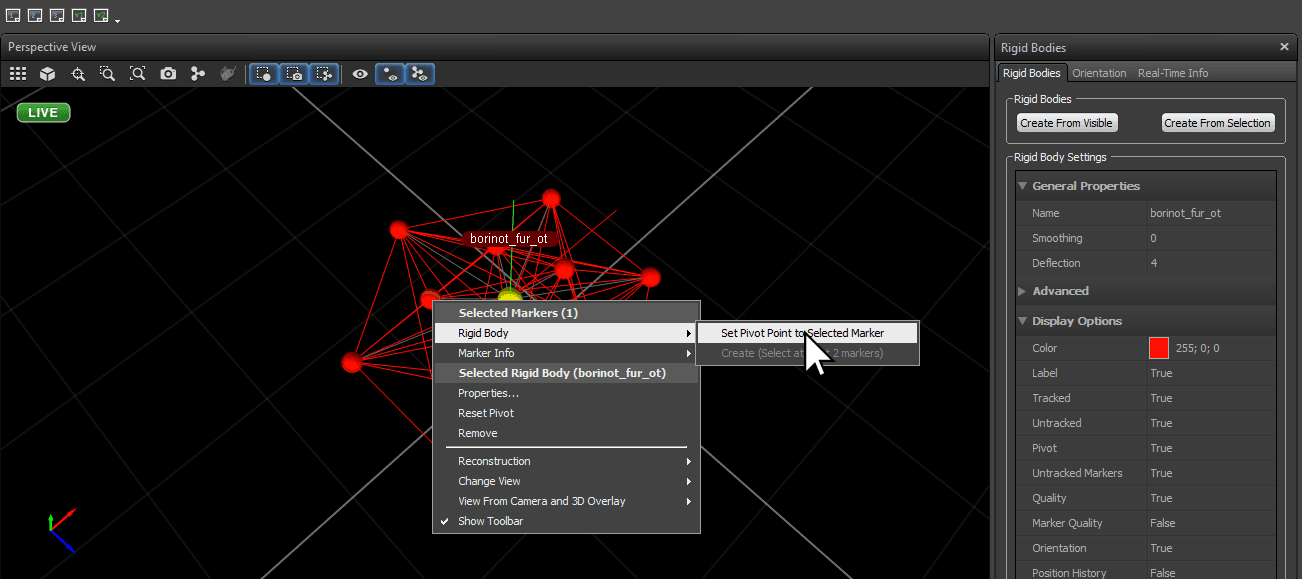Viewport: 1302px width, 579px height.
Task: Click the bracketed magnifier zoom-to-fit icon
Action: click(138, 74)
